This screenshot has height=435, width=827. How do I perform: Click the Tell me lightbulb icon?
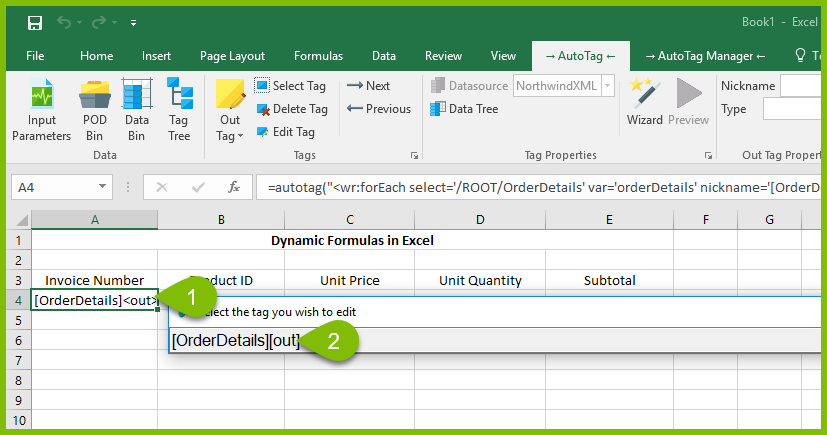[x=800, y=55]
